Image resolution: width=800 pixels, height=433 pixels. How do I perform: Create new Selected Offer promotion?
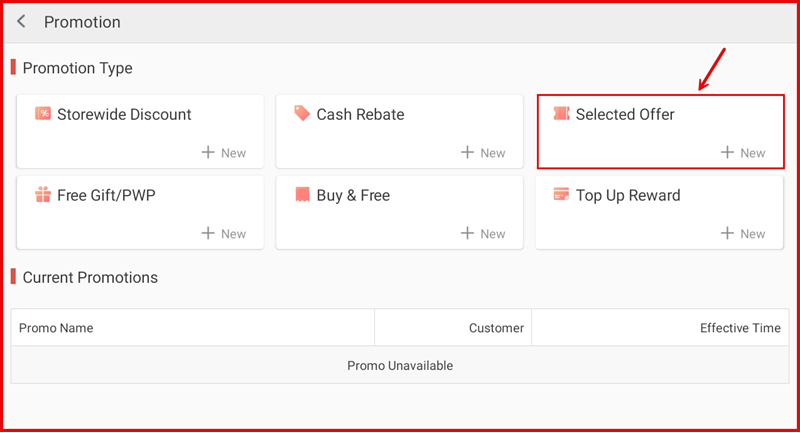click(743, 153)
